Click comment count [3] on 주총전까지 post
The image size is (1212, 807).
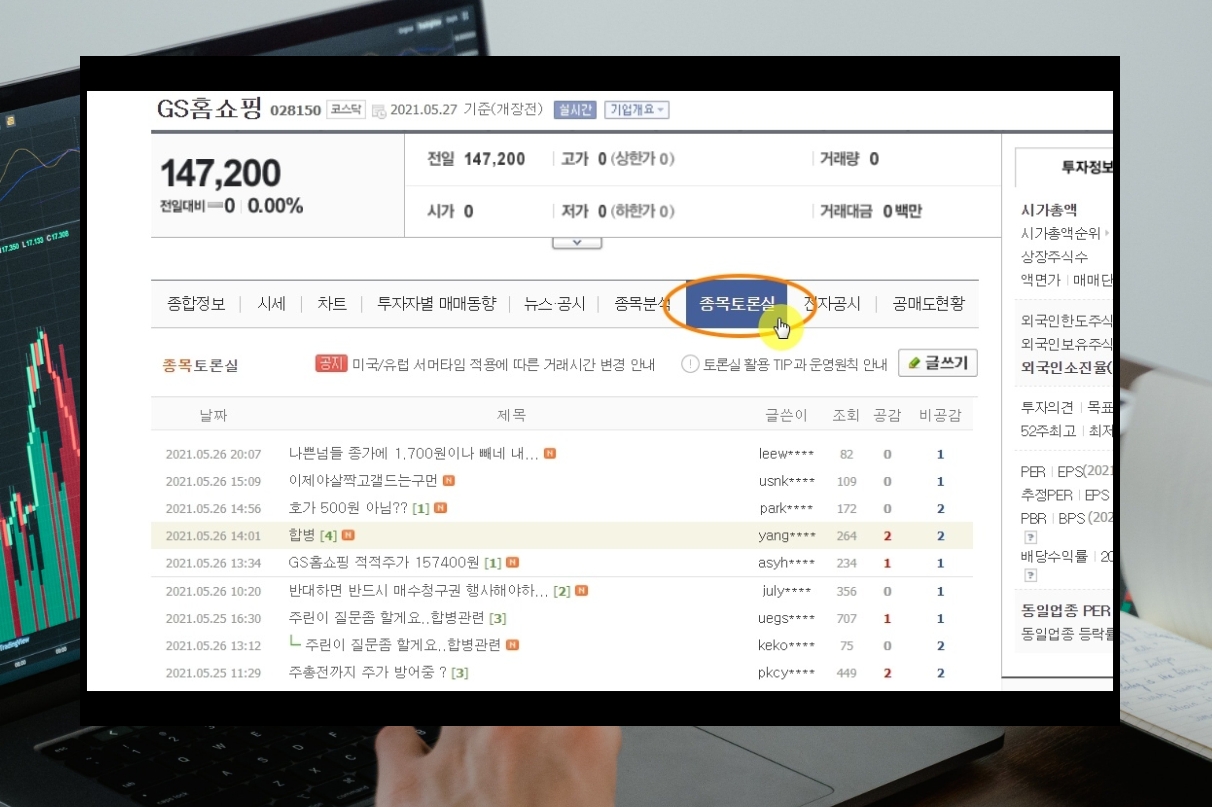pos(459,673)
